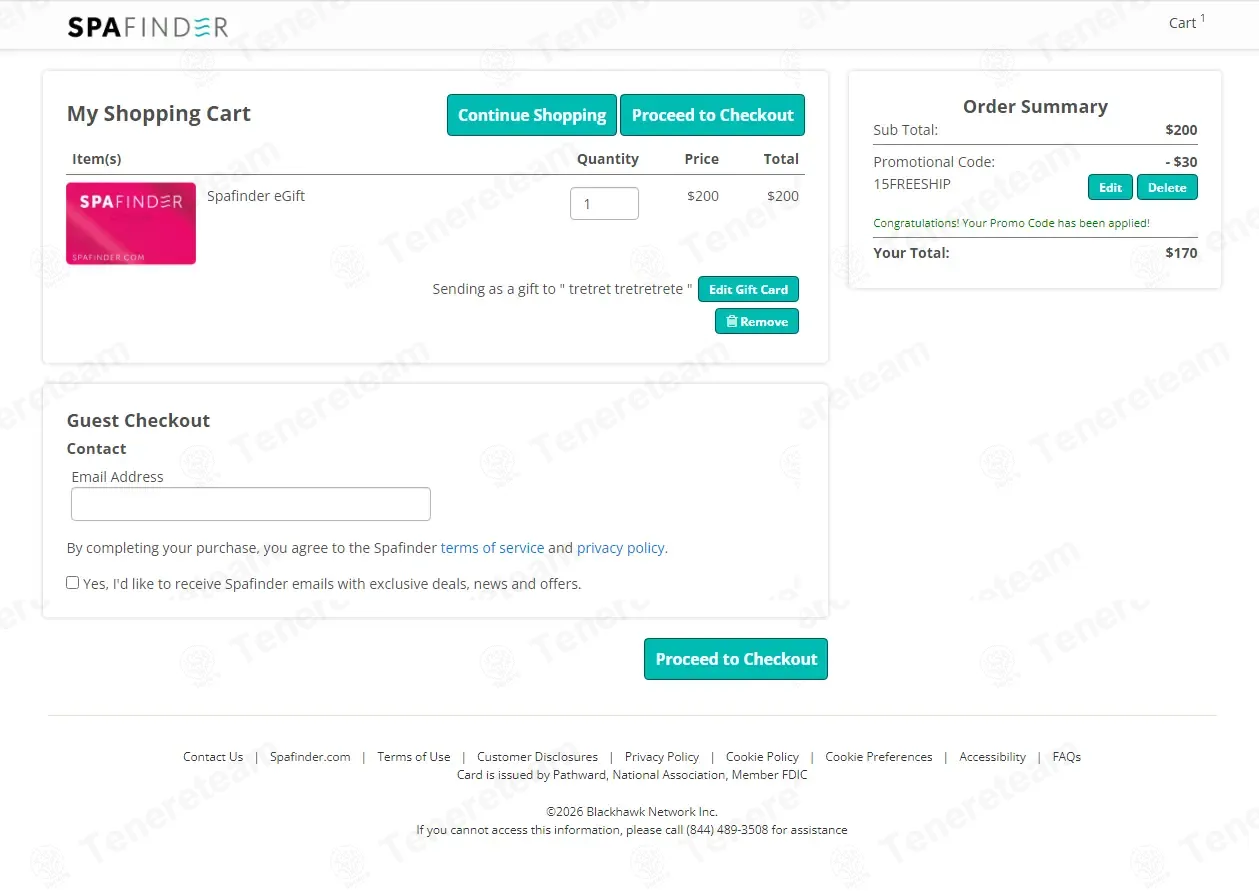Click the 15FREESHIP promo code text

click(x=912, y=184)
